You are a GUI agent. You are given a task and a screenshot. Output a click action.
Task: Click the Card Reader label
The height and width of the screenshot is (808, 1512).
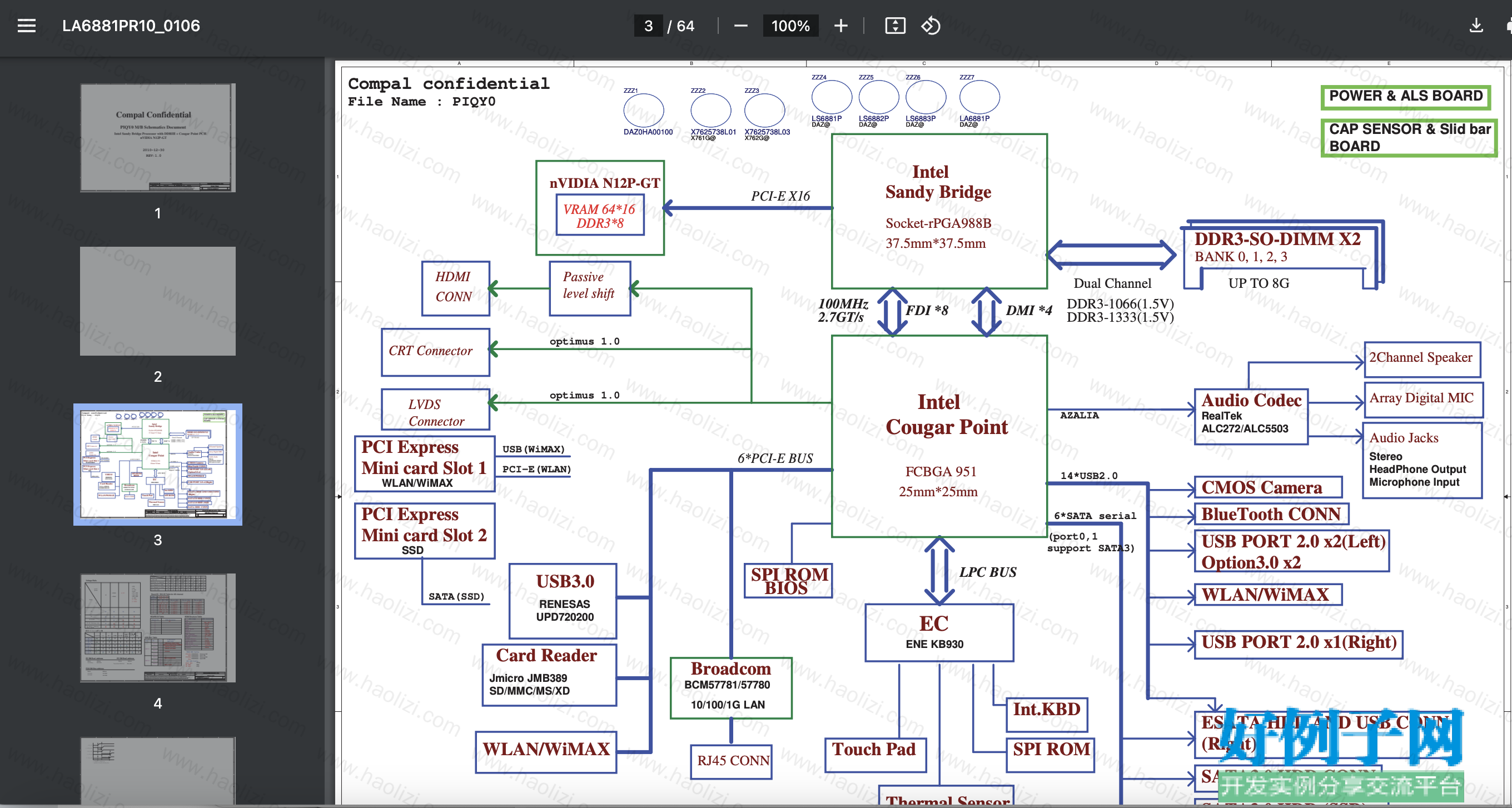click(546, 655)
